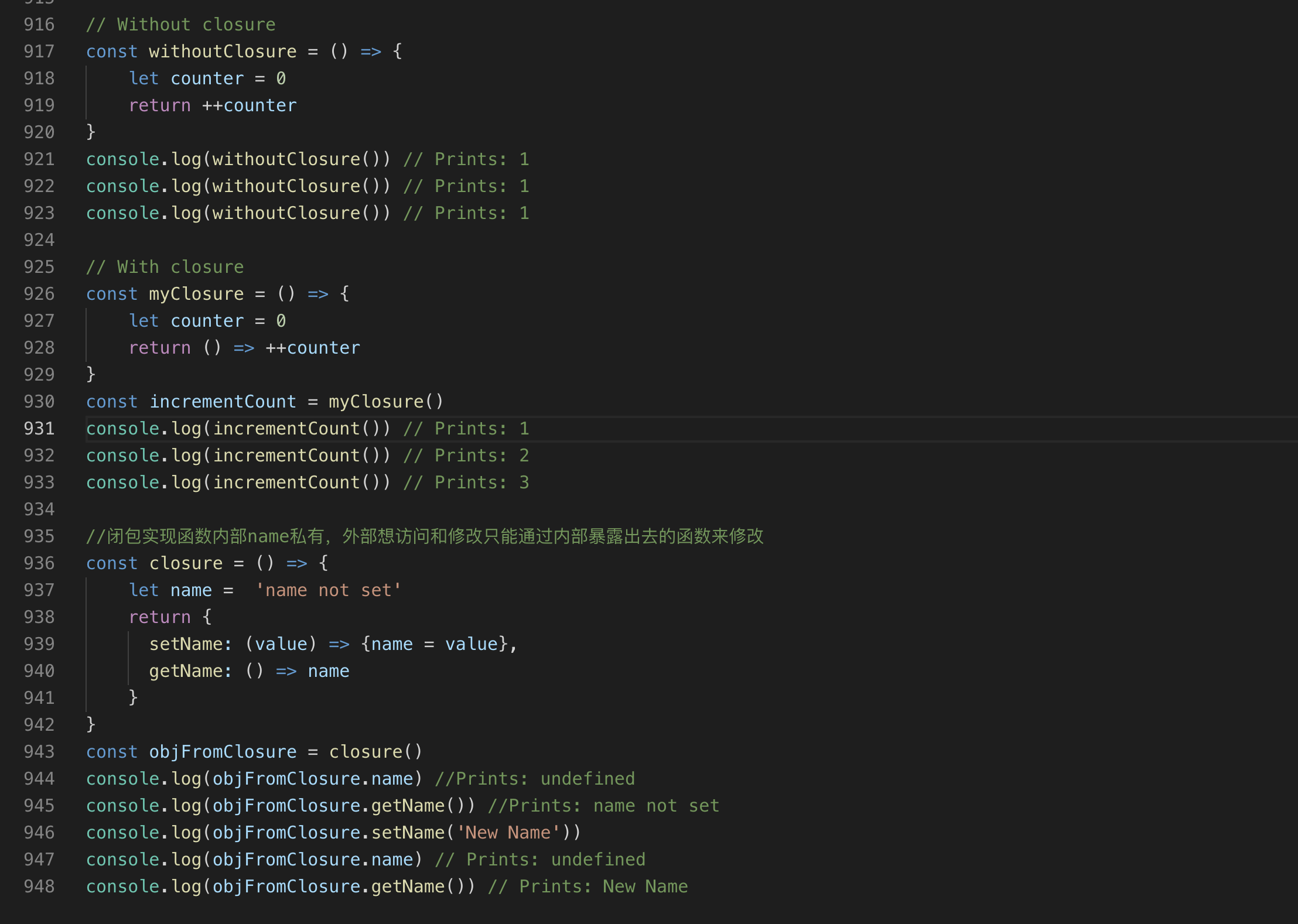Click the 'New Name' string argument
The image size is (1298, 924).
508,833
